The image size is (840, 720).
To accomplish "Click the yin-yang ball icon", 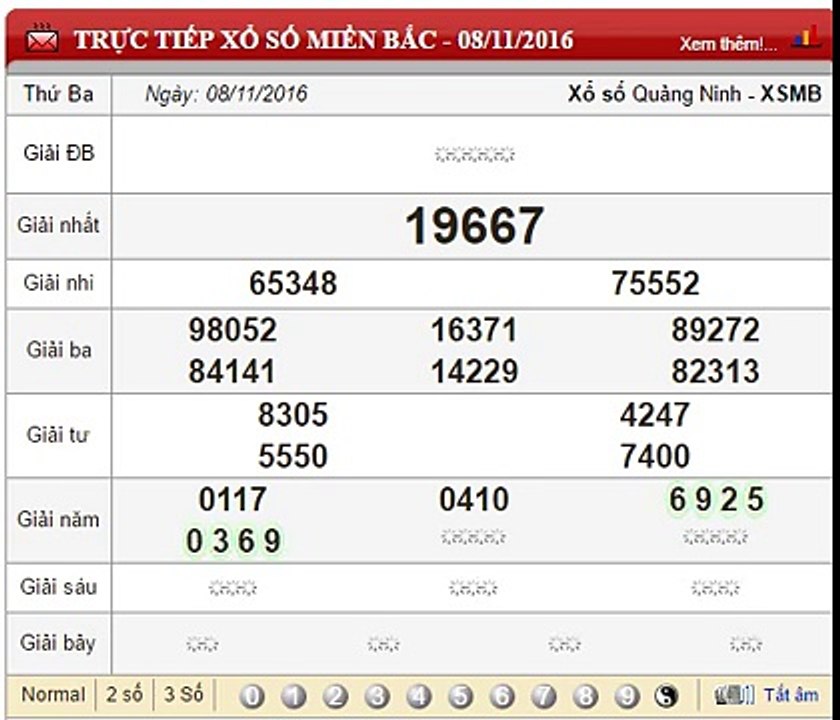I will click(666, 696).
